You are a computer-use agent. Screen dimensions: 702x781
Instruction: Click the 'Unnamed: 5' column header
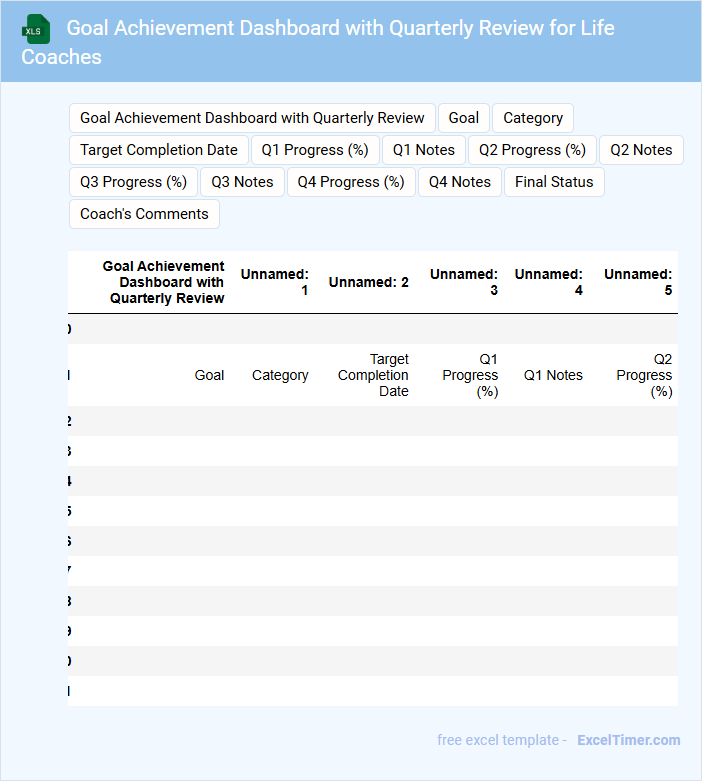[638, 282]
